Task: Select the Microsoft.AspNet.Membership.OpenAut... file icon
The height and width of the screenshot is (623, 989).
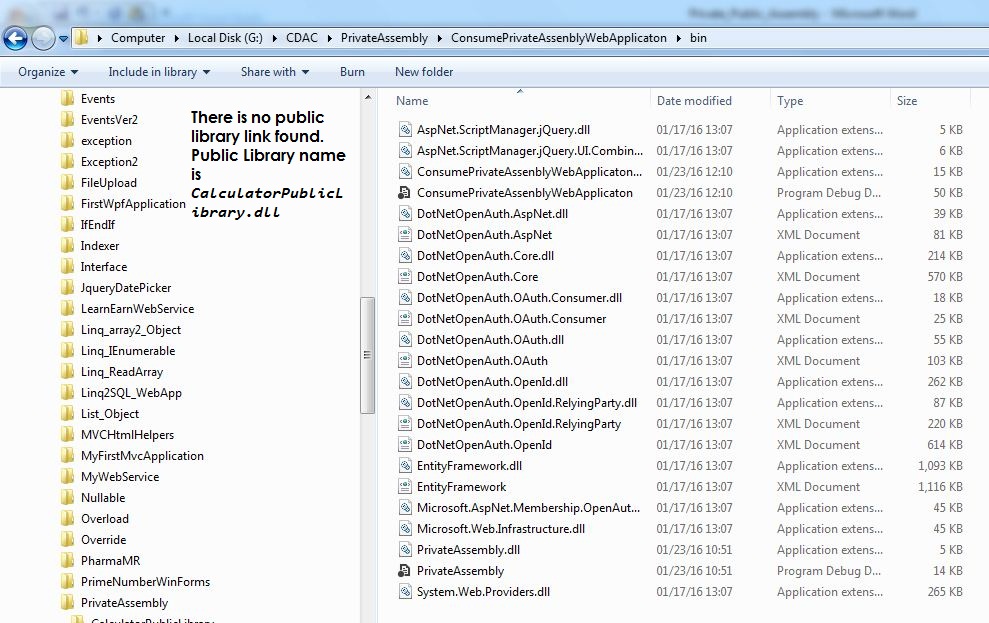Action: tap(404, 508)
